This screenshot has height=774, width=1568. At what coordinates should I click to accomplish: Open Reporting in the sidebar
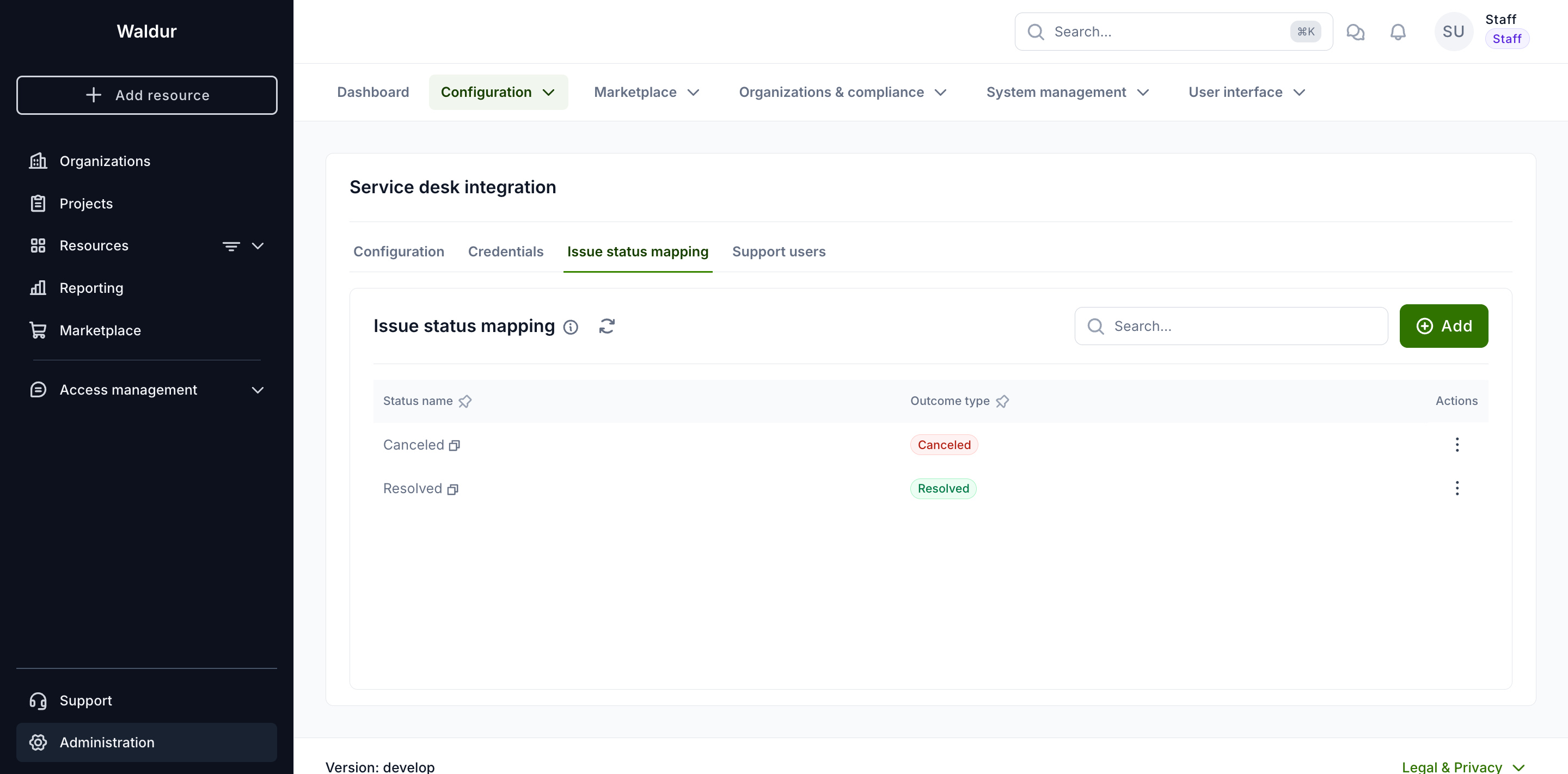click(x=146, y=288)
